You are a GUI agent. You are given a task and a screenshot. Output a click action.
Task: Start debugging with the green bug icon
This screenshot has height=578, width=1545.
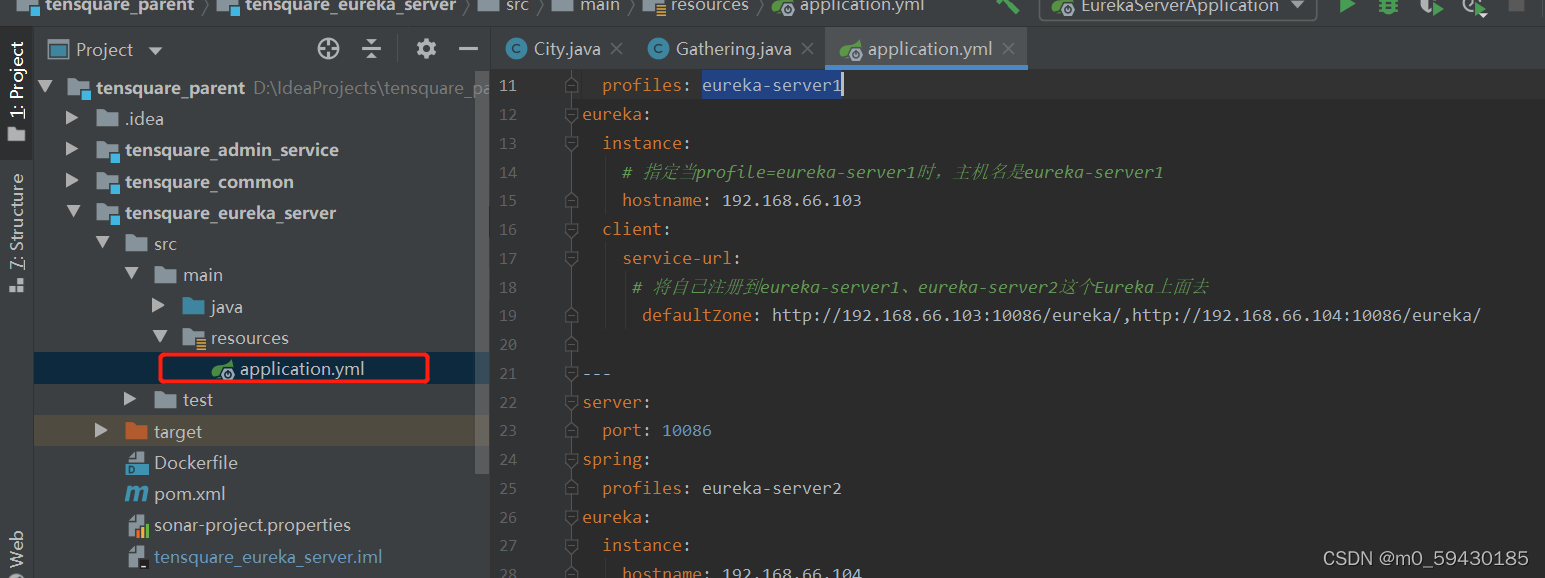coord(1388,6)
